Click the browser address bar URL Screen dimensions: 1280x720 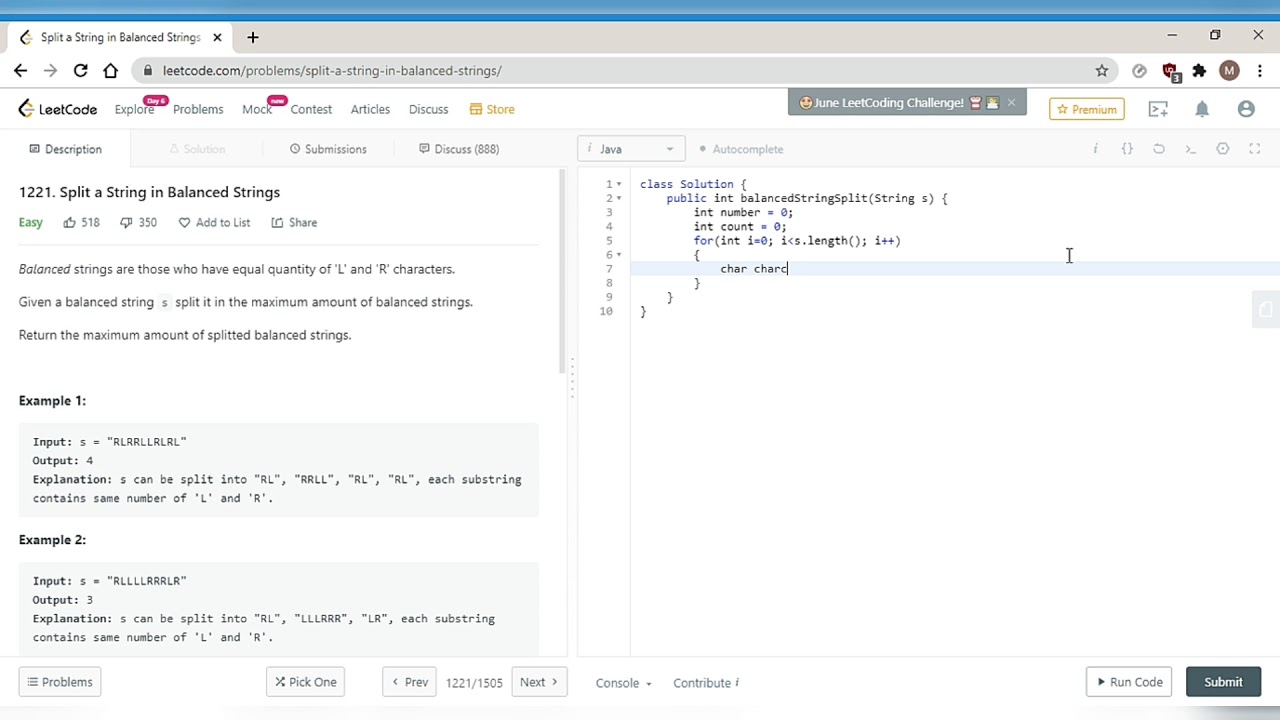point(332,71)
